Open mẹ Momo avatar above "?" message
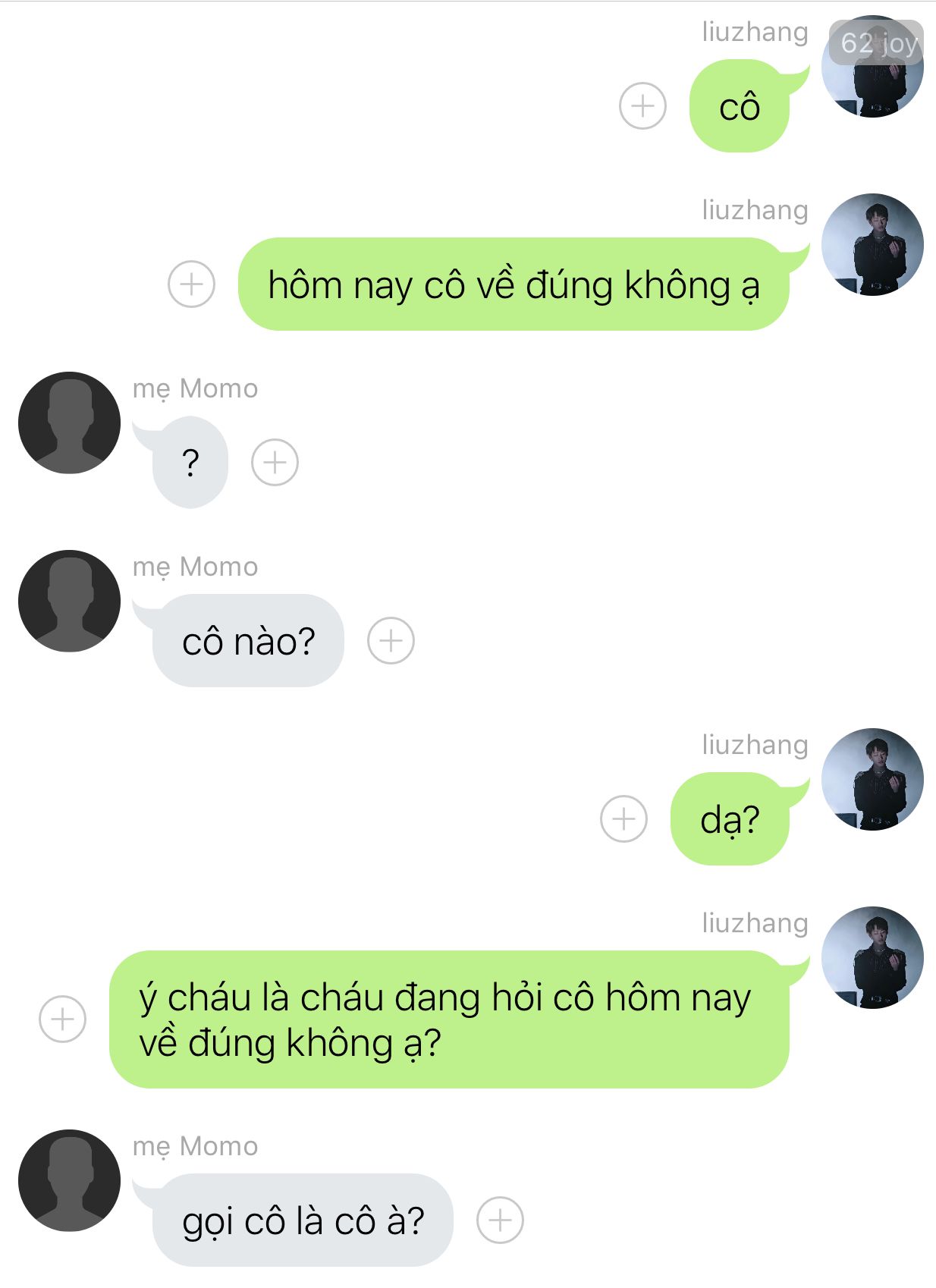 click(69, 423)
